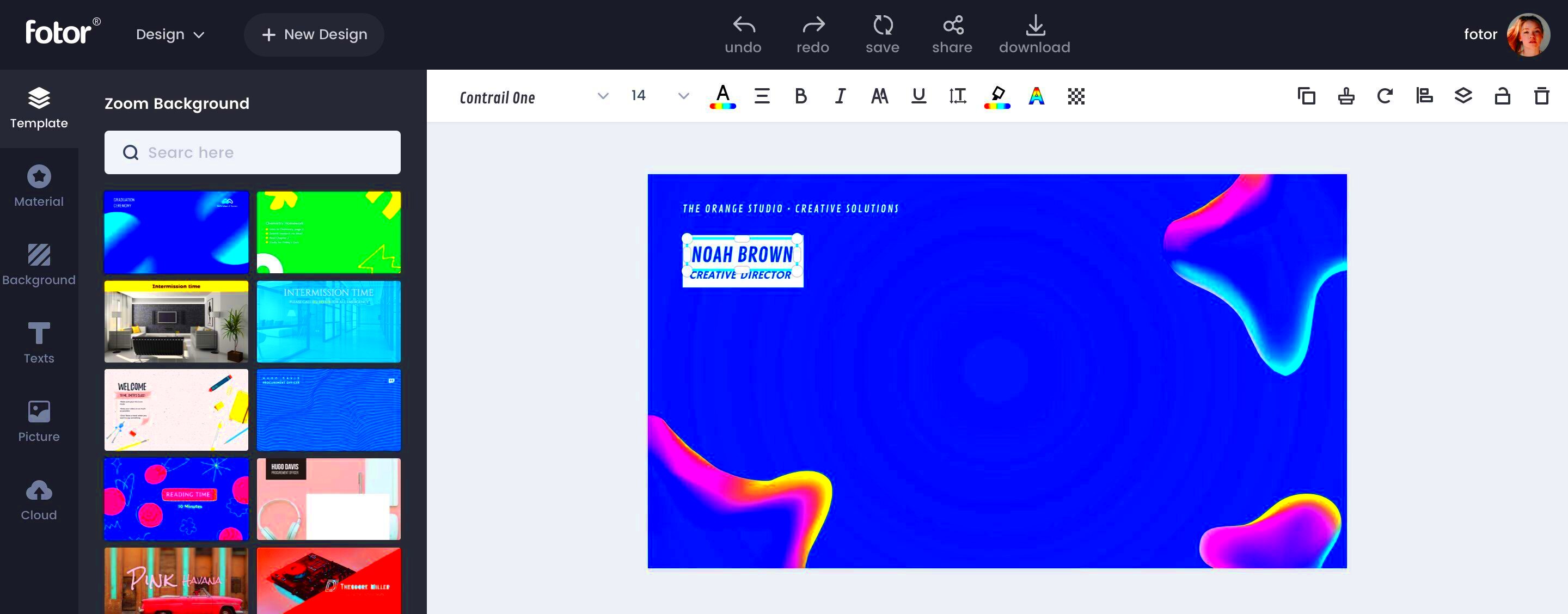Image resolution: width=1568 pixels, height=614 pixels.
Task: Select the Orange Studio Creative Solutions text
Action: tap(790, 208)
